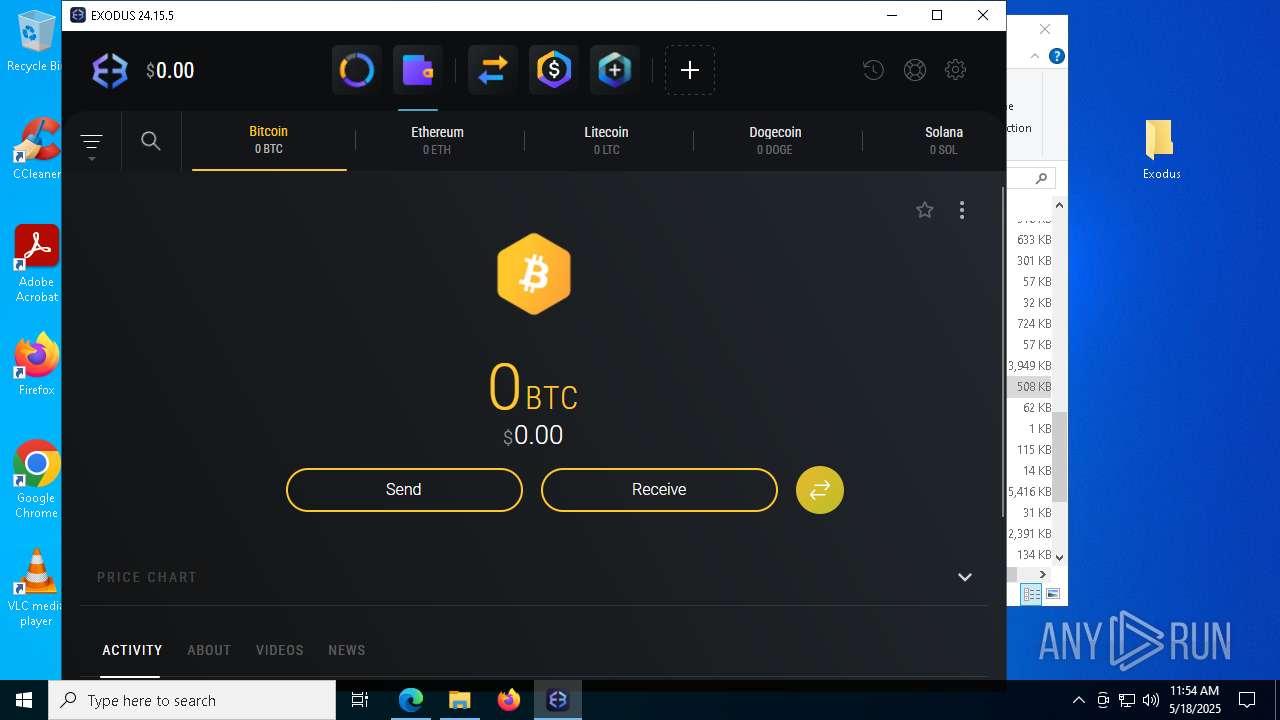The image size is (1280, 720).
Task: Click the Receive button
Action: (659, 490)
